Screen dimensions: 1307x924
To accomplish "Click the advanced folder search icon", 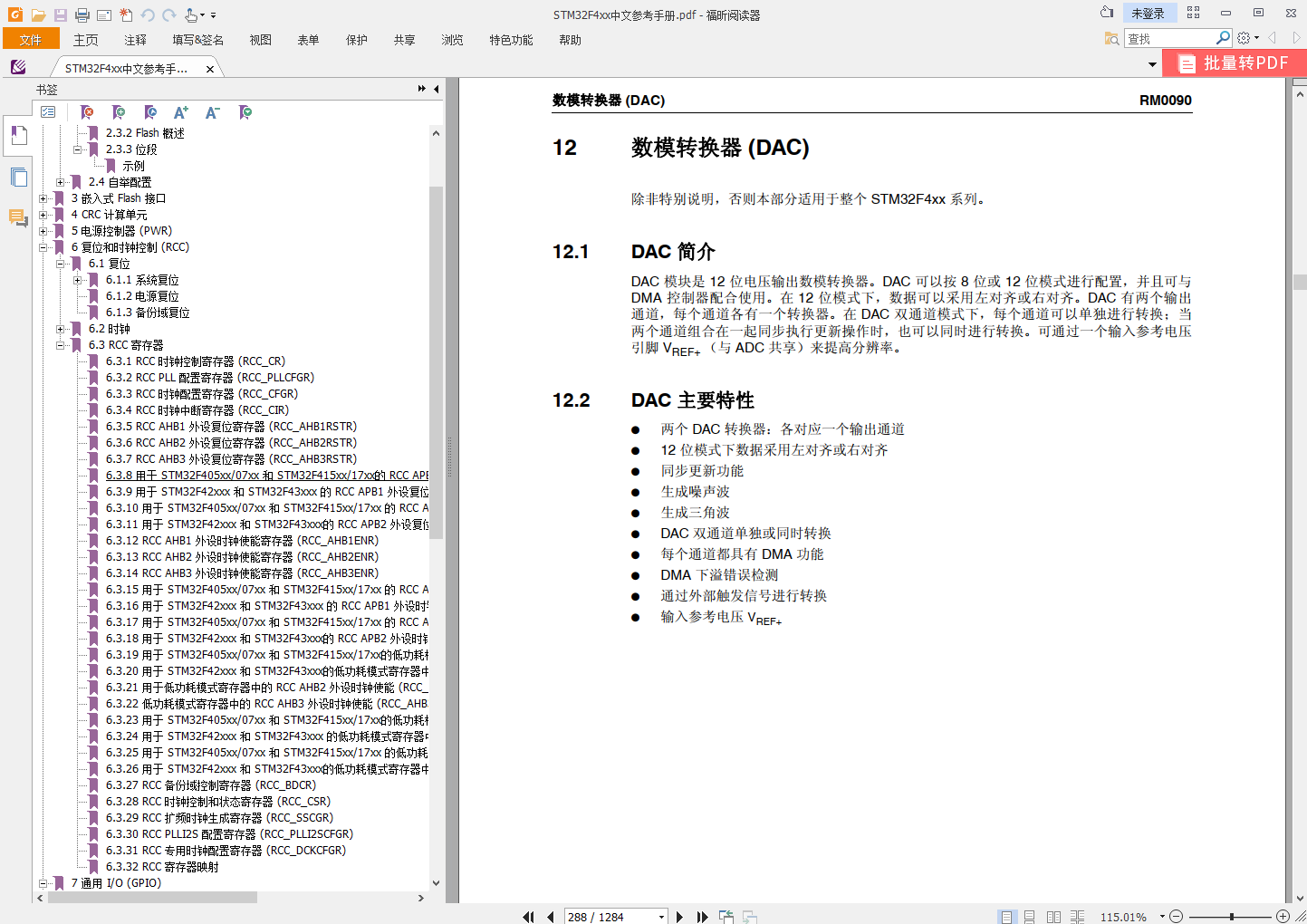I will click(x=1111, y=38).
